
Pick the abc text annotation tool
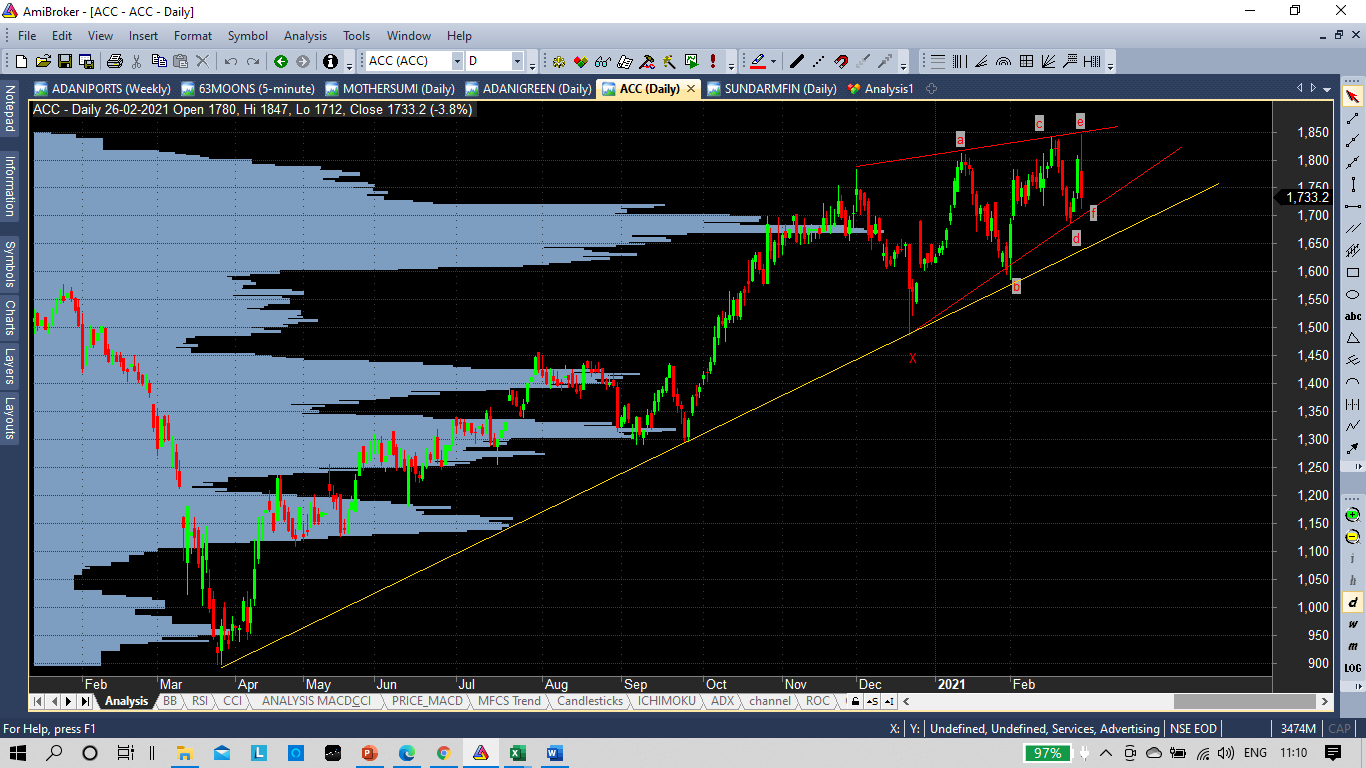click(x=1353, y=316)
